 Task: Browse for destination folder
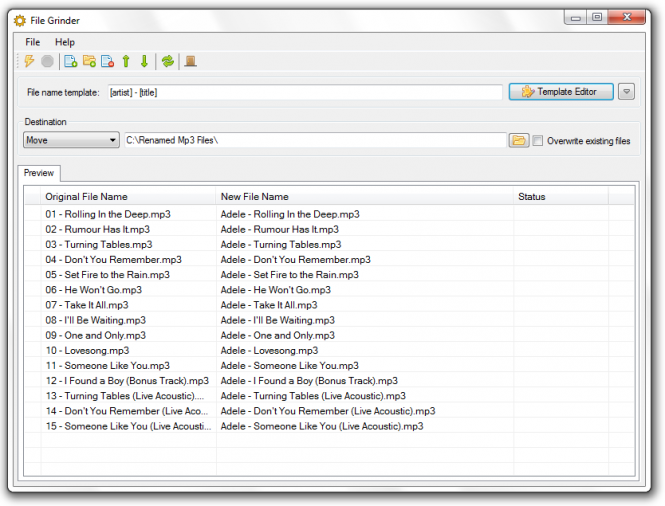tap(518, 141)
